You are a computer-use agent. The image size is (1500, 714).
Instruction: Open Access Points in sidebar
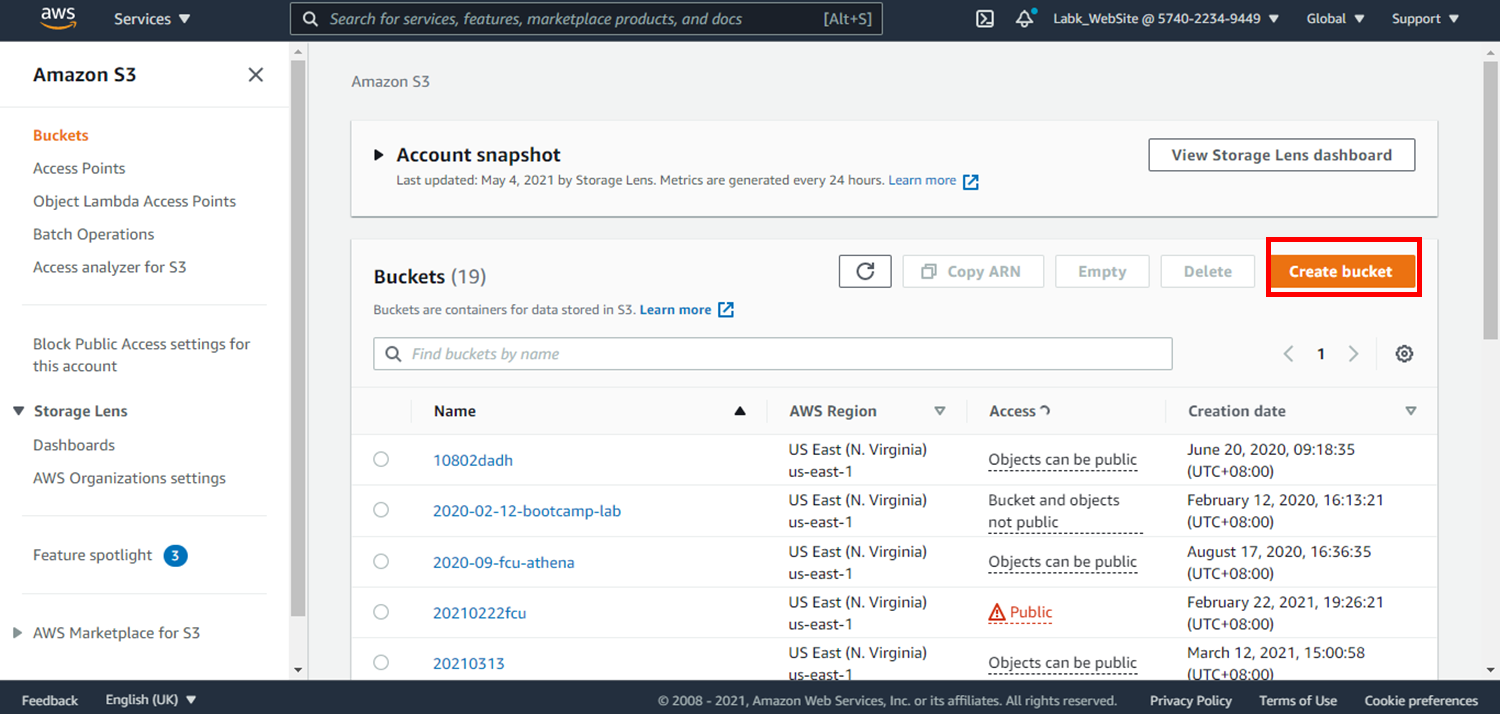pos(79,168)
